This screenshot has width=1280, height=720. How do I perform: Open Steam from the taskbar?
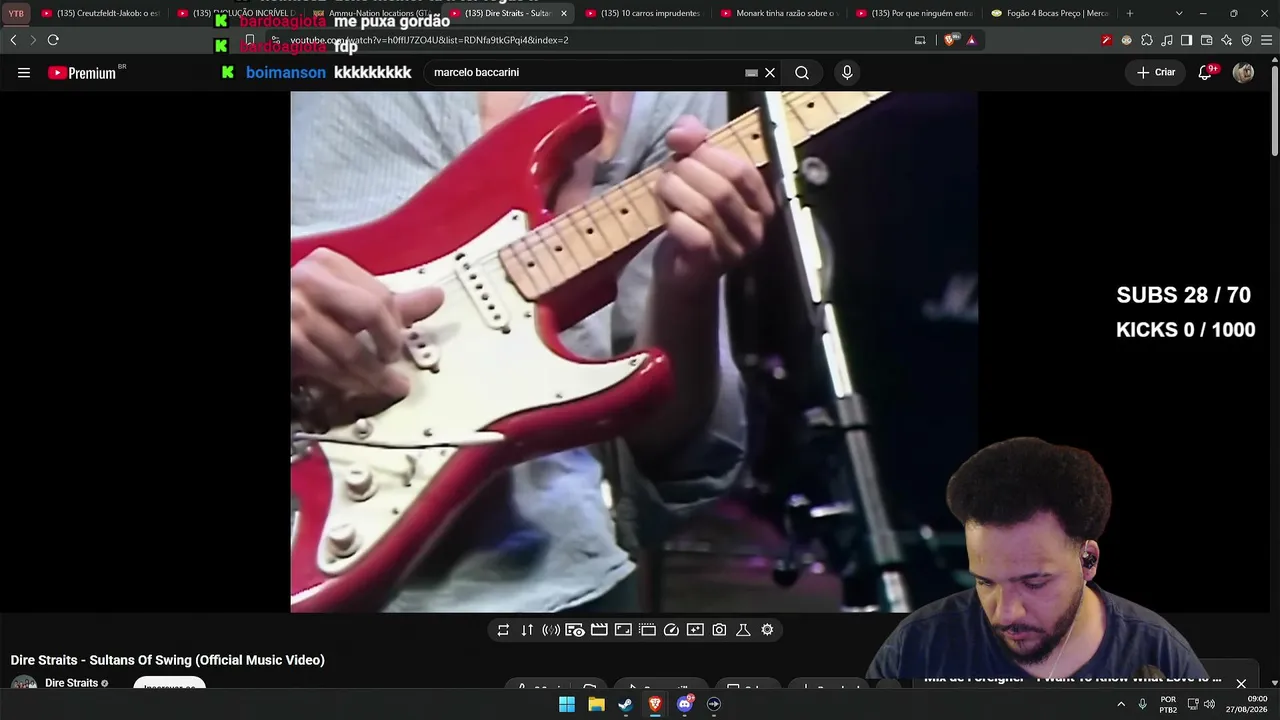pos(625,704)
